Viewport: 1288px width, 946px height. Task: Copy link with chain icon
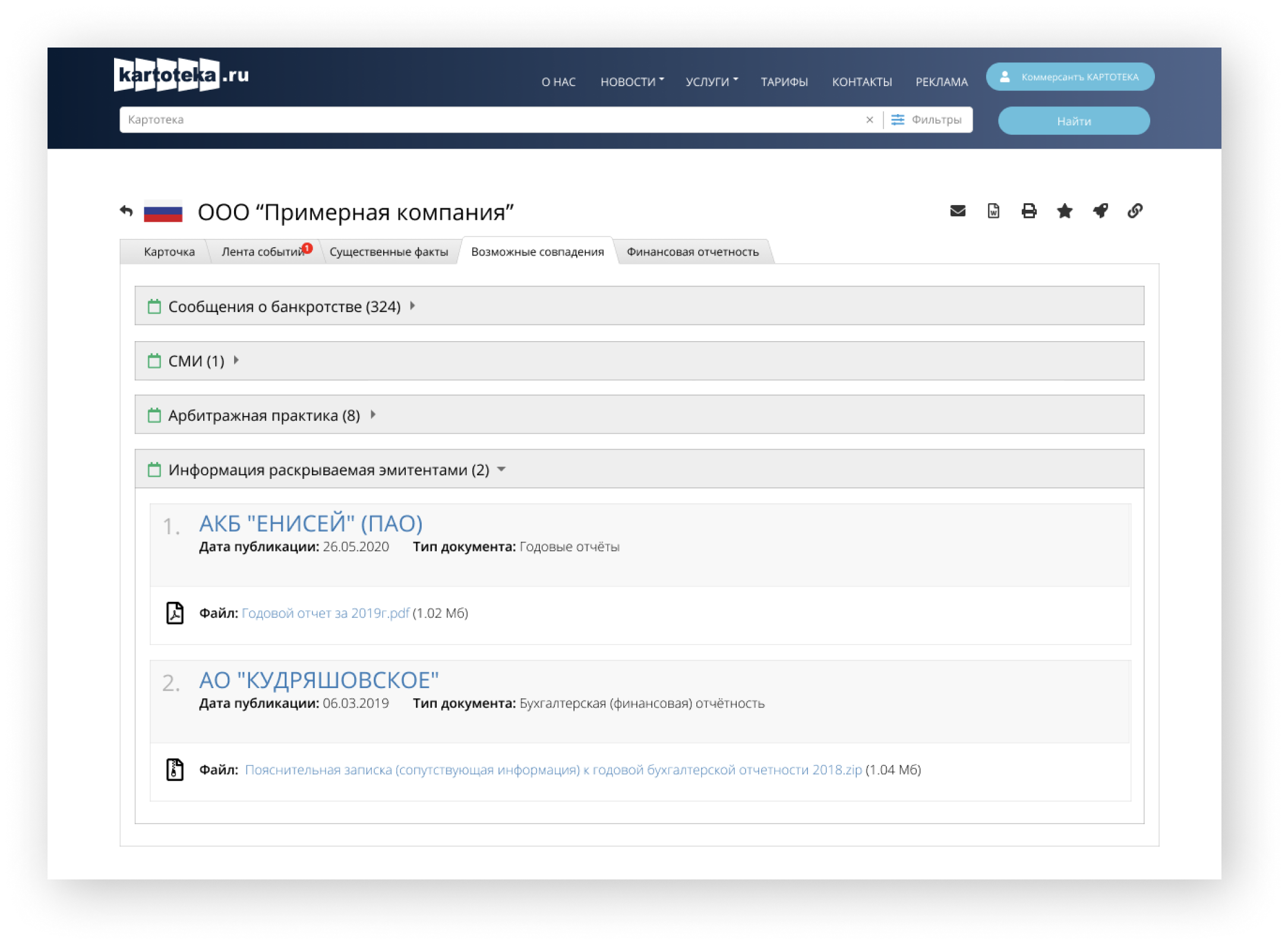(1135, 211)
